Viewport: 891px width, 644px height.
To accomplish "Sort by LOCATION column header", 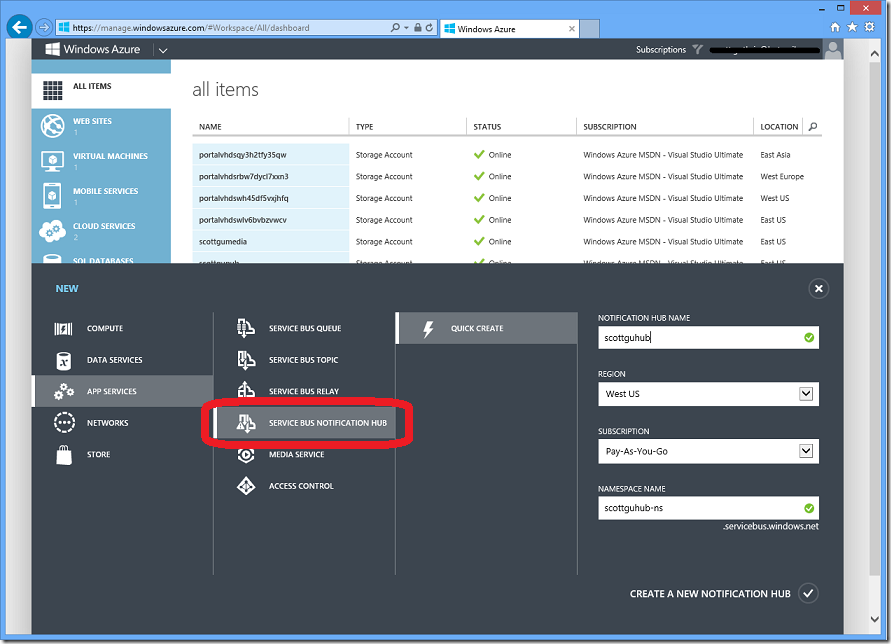I will pyautogui.click(x=779, y=127).
